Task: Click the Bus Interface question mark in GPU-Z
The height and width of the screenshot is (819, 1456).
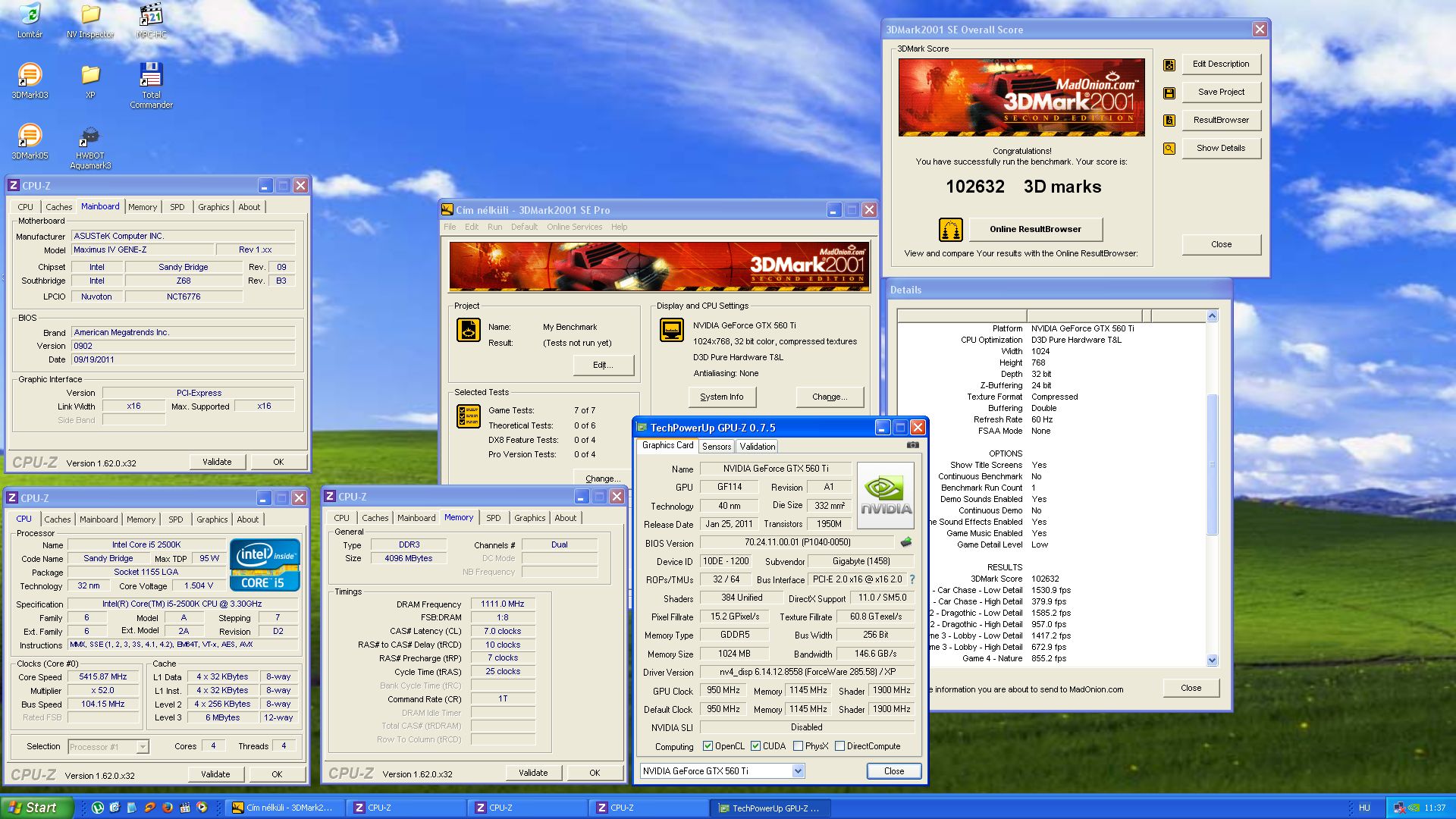Action: click(x=912, y=579)
